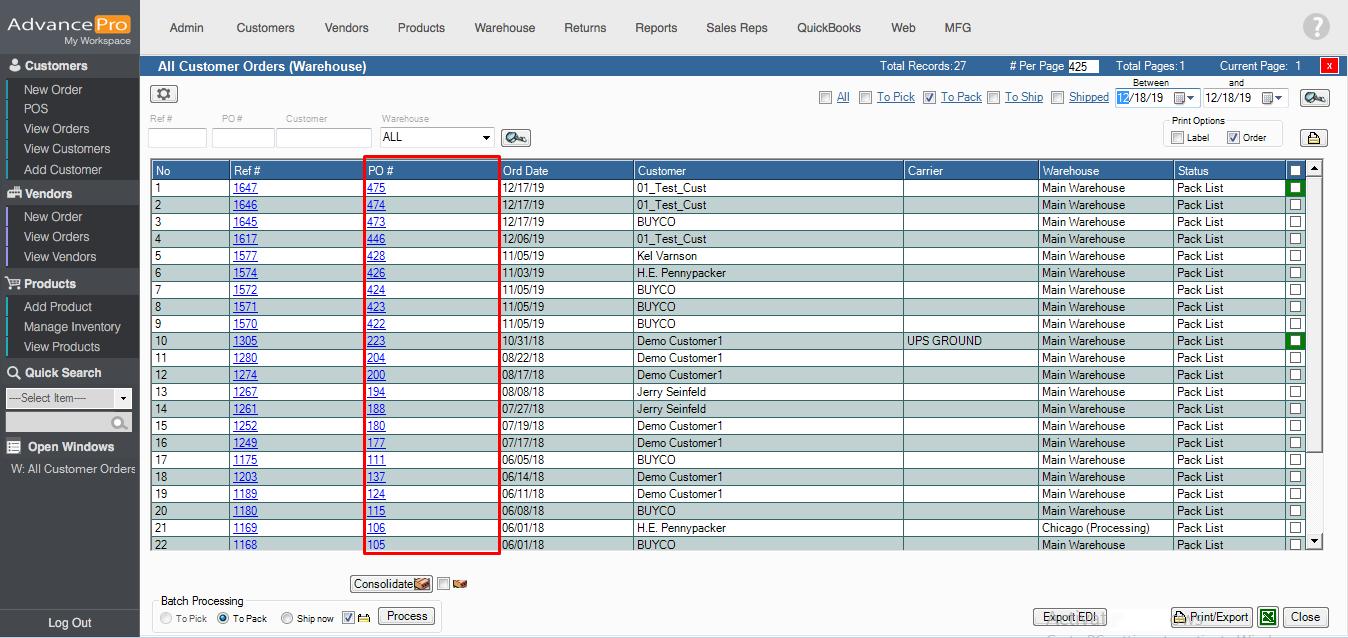1348x638 pixels.
Task: Expand the Quick Search Select Item dropdown
Action: pos(123,398)
